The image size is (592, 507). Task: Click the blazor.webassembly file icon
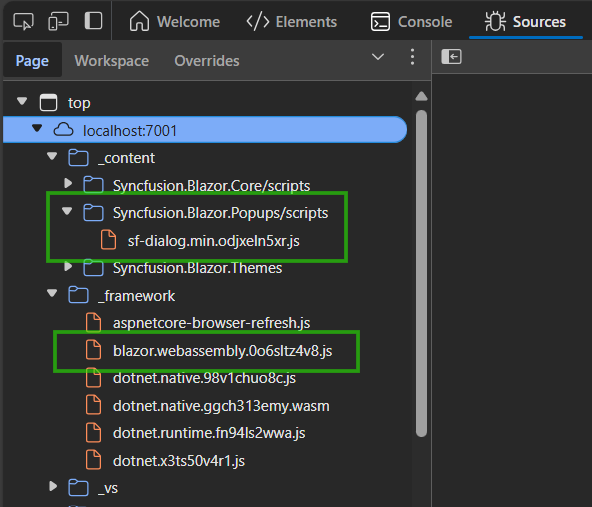click(x=94, y=350)
